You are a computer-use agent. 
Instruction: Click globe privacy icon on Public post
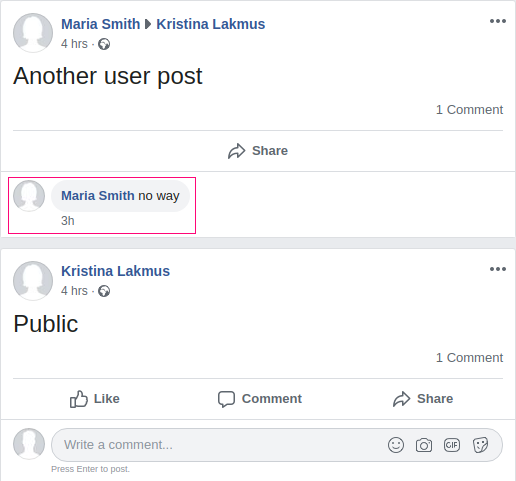coord(104,291)
